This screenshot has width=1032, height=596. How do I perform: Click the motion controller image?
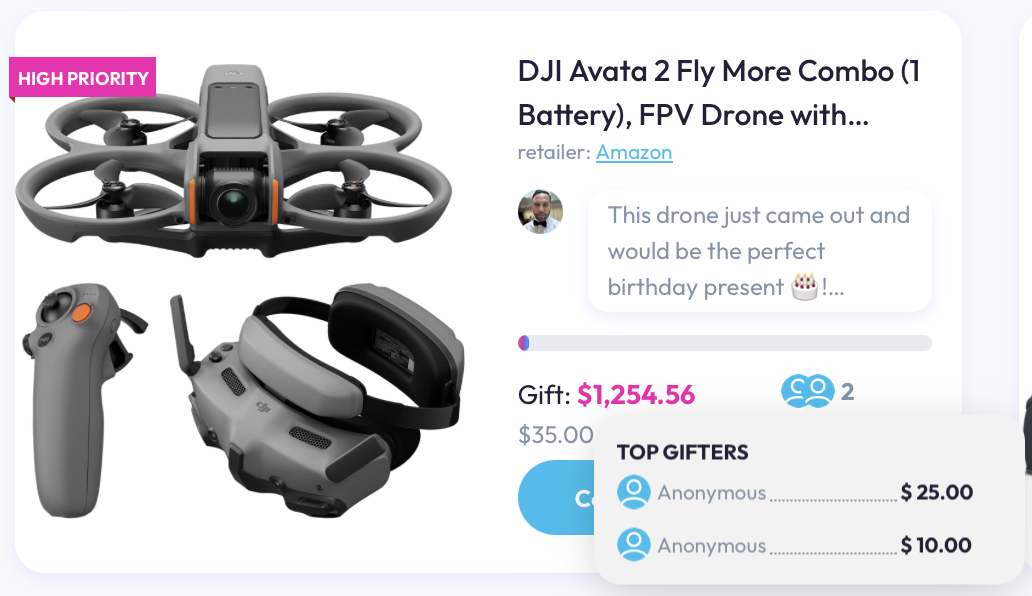(80, 399)
